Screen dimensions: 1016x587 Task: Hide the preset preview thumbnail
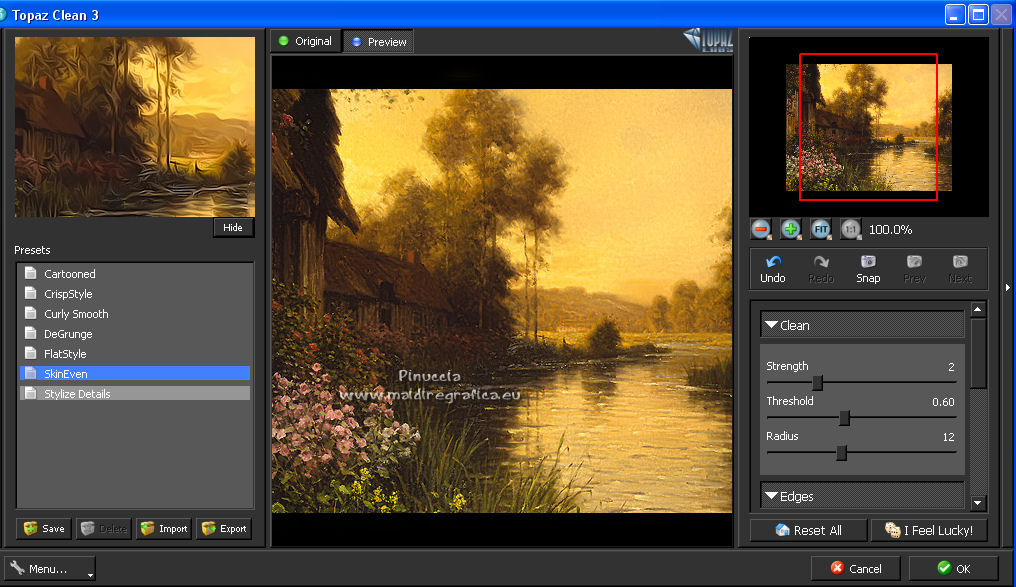[x=233, y=227]
